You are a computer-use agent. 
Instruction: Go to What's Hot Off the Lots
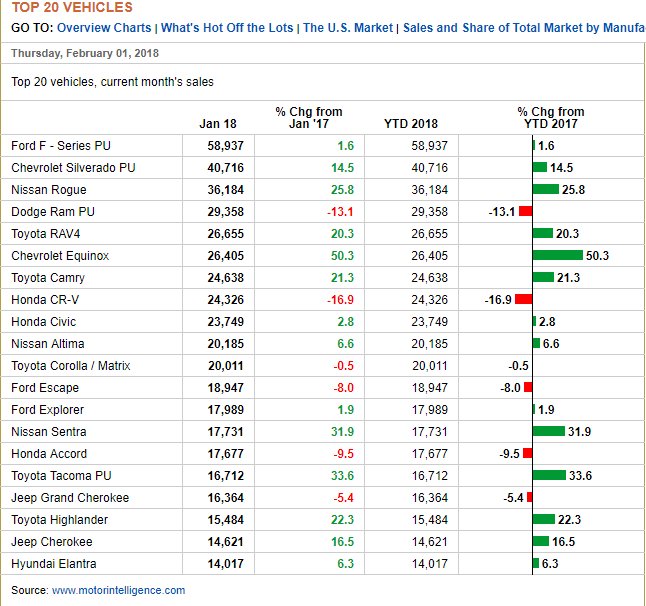click(227, 28)
